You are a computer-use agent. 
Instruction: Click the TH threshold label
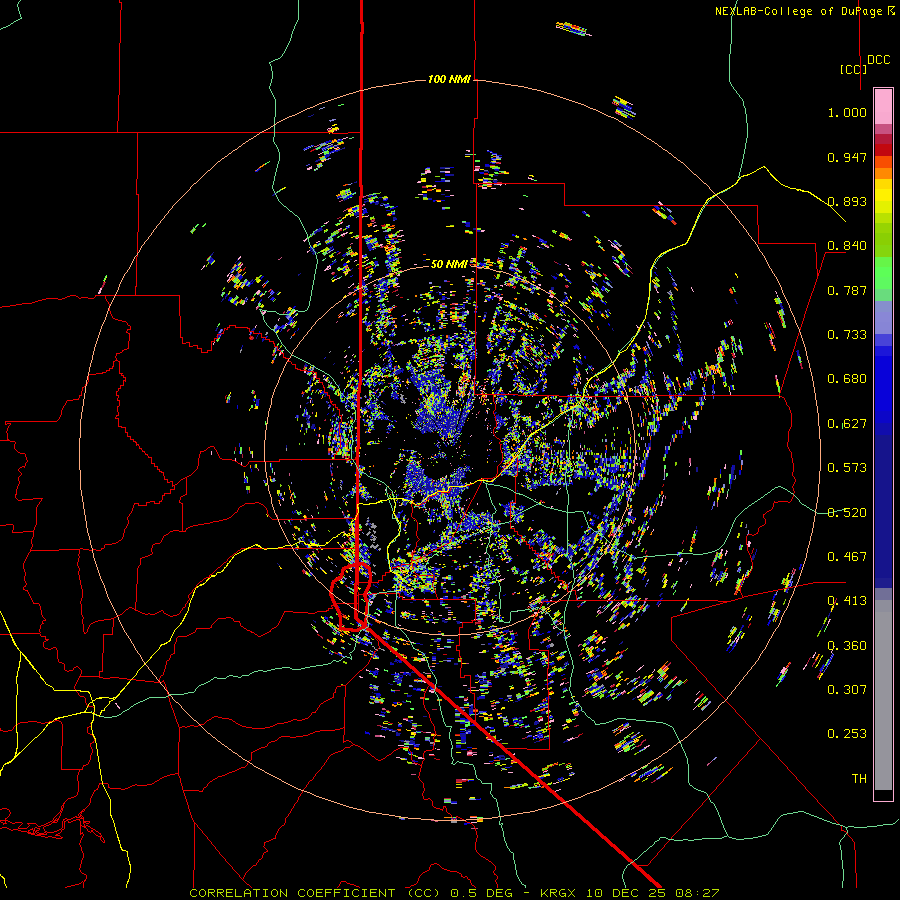coord(859,779)
